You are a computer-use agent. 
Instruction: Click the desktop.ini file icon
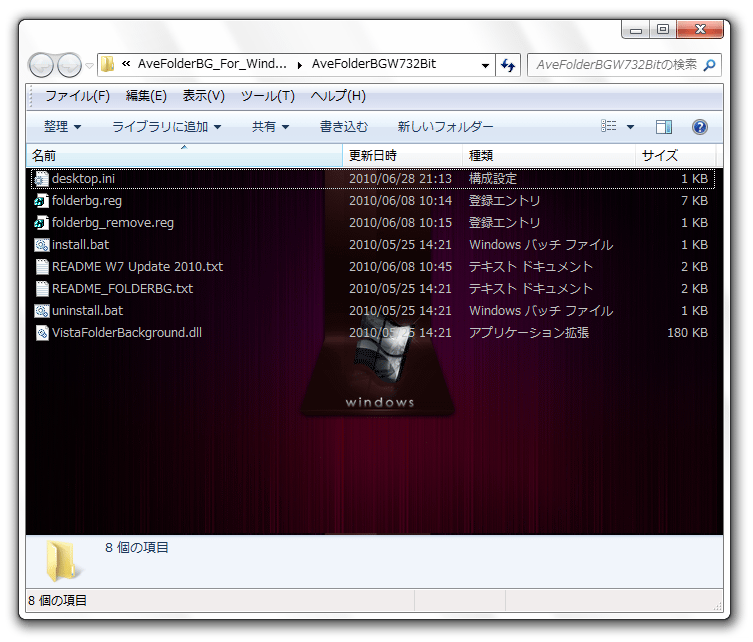(x=42, y=179)
